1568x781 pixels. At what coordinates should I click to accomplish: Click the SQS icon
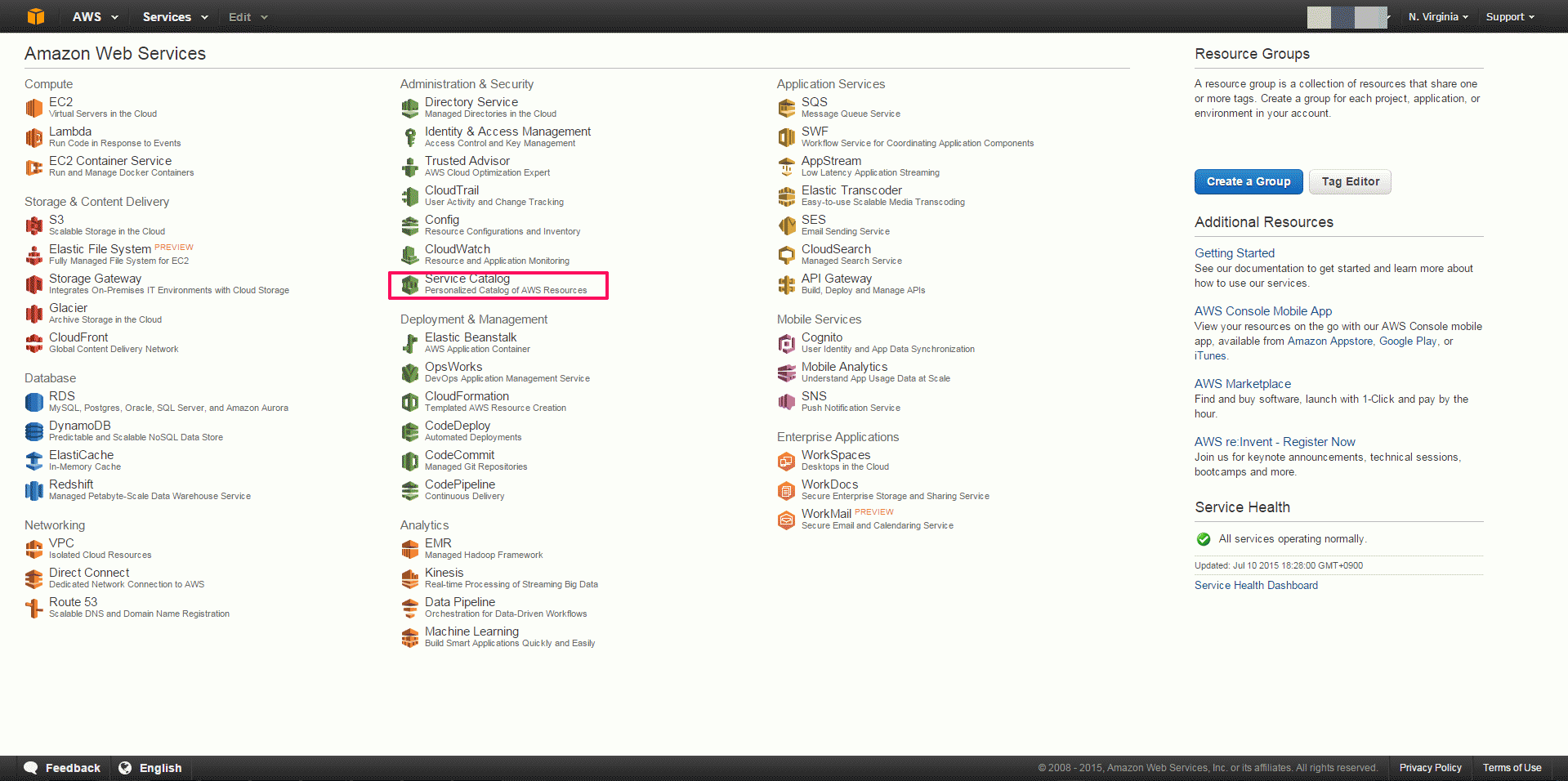click(787, 108)
